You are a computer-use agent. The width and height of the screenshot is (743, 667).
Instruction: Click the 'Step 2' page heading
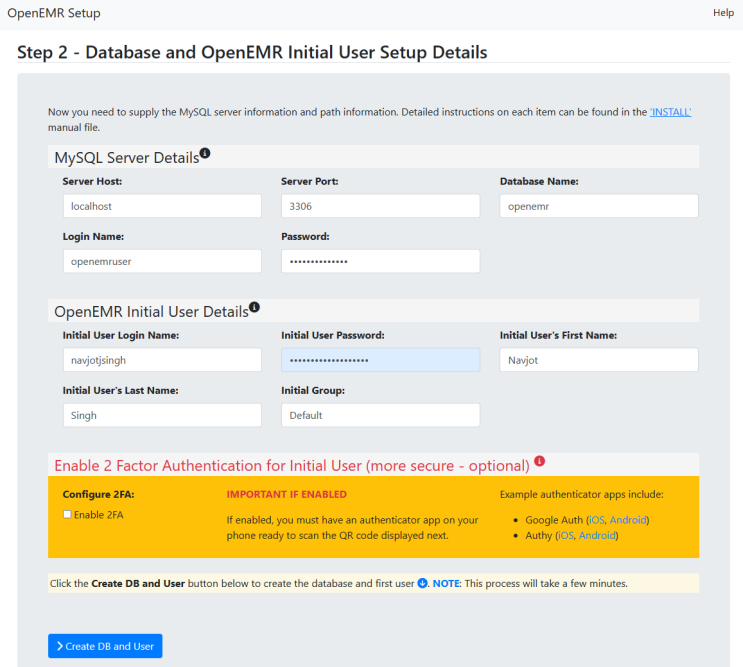coord(252,52)
